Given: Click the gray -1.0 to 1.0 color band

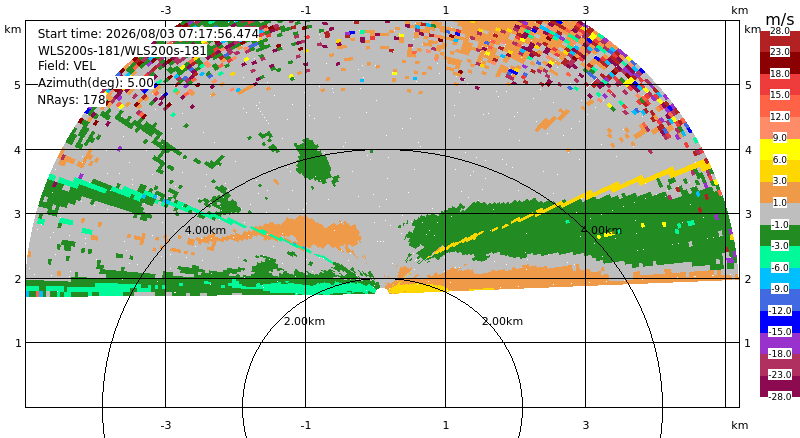Looking at the screenshot, I should coord(780,214).
